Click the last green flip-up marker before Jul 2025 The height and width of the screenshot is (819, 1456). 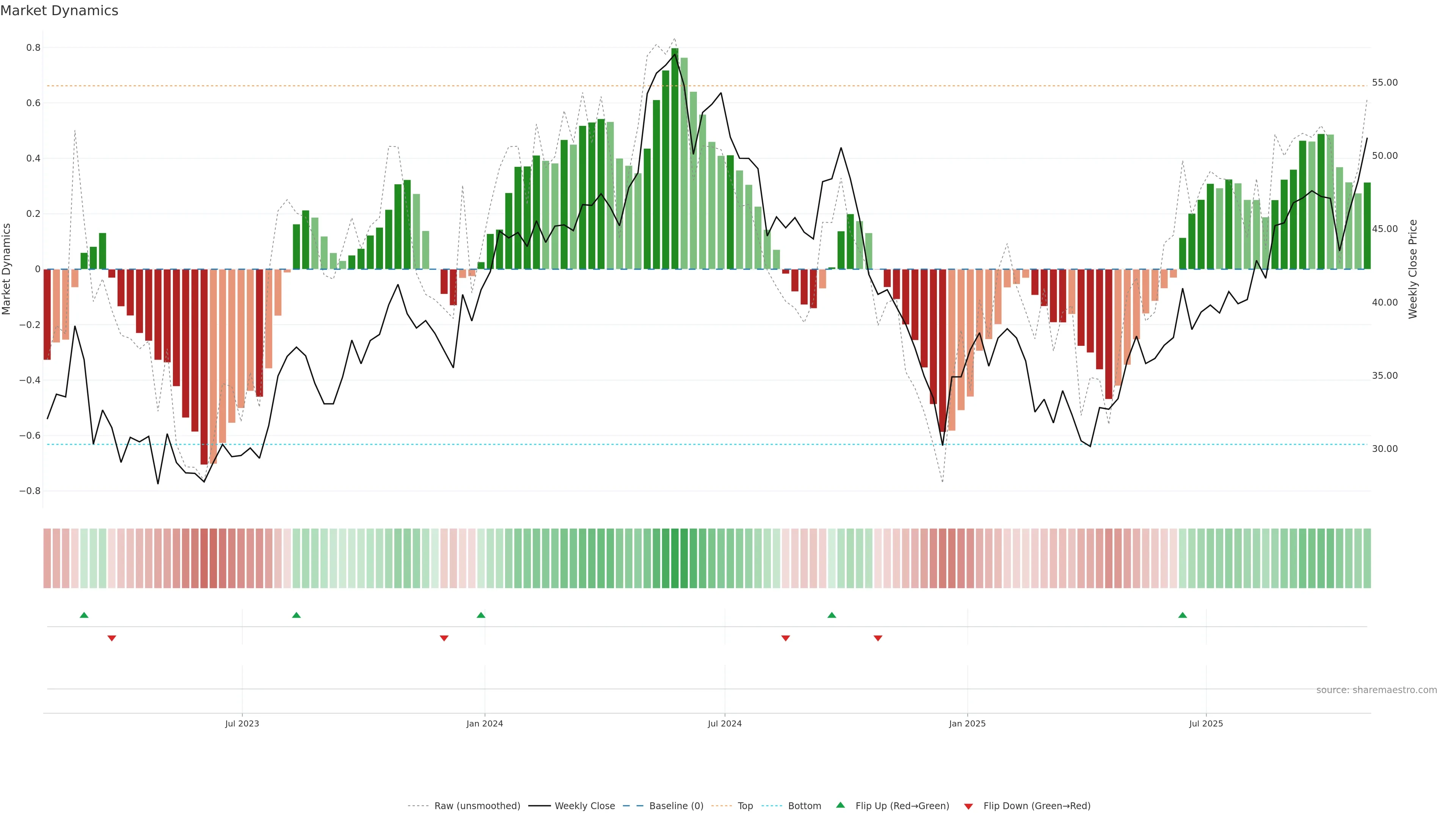point(1183,615)
